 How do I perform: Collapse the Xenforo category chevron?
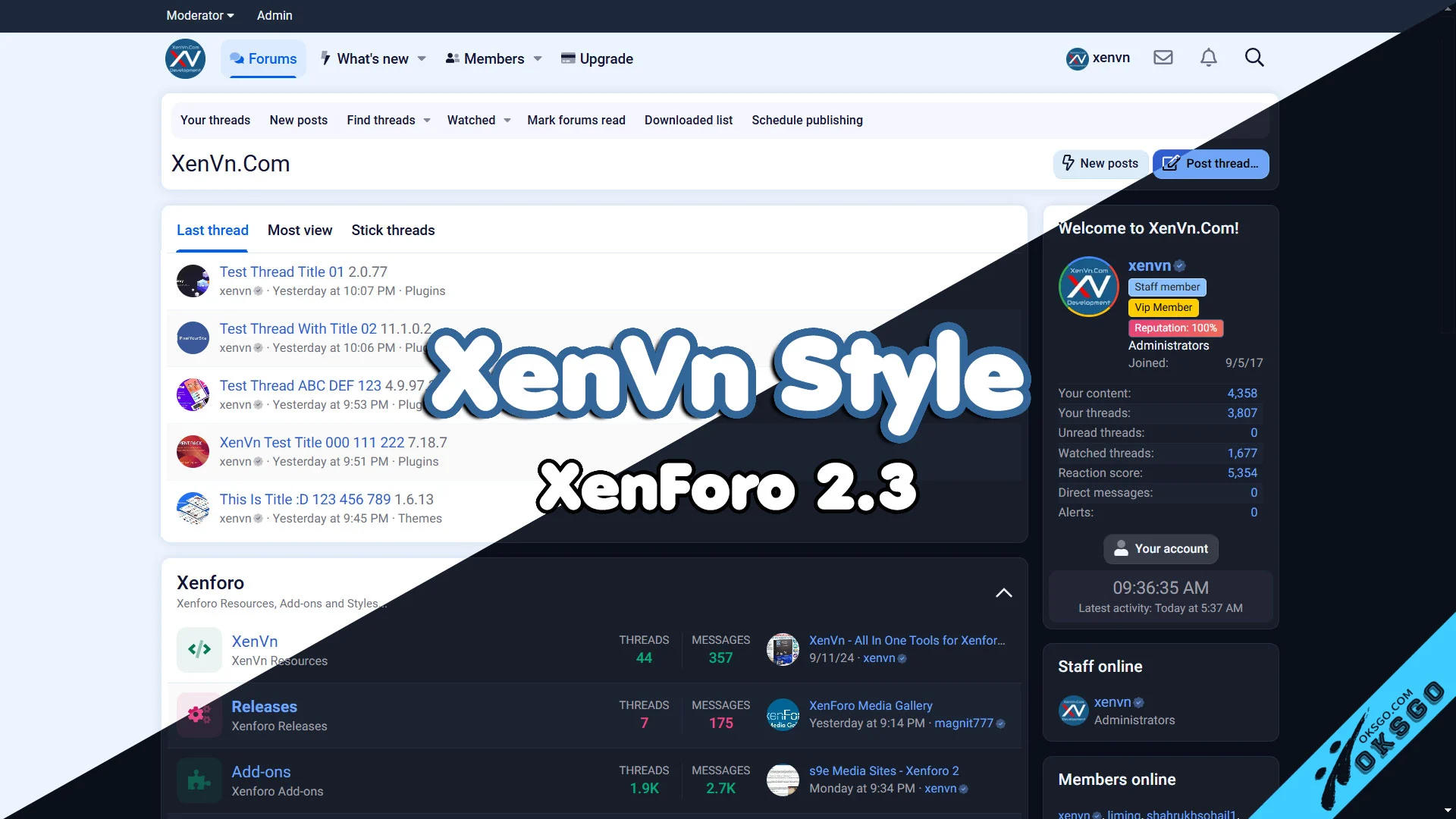(x=1003, y=593)
